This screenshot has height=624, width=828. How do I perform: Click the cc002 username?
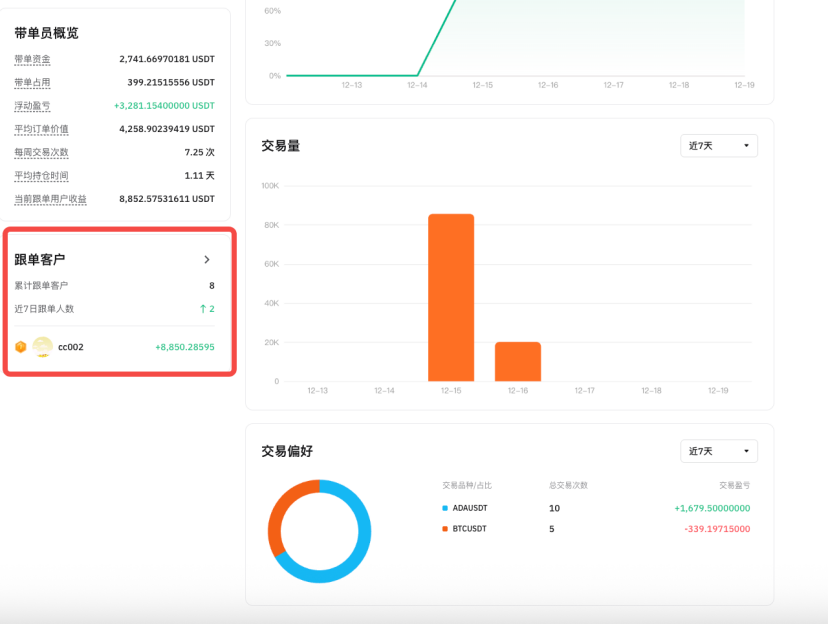pos(71,347)
